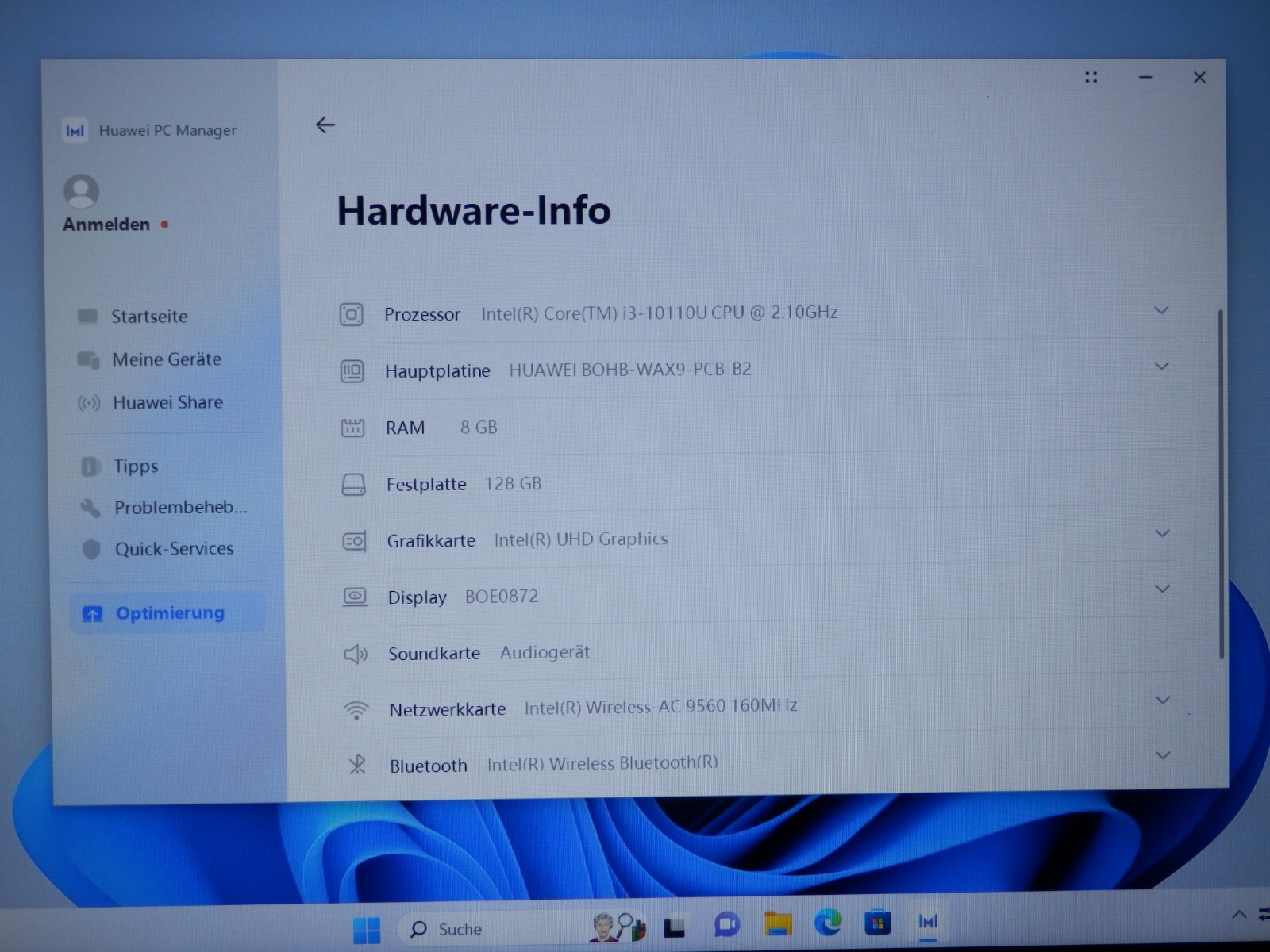Select the text 'Intel(R) Core(TM) i3-10110U CPU @ 2.10GHz'
Viewport: 1270px width, 952px height.
[660, 313]
